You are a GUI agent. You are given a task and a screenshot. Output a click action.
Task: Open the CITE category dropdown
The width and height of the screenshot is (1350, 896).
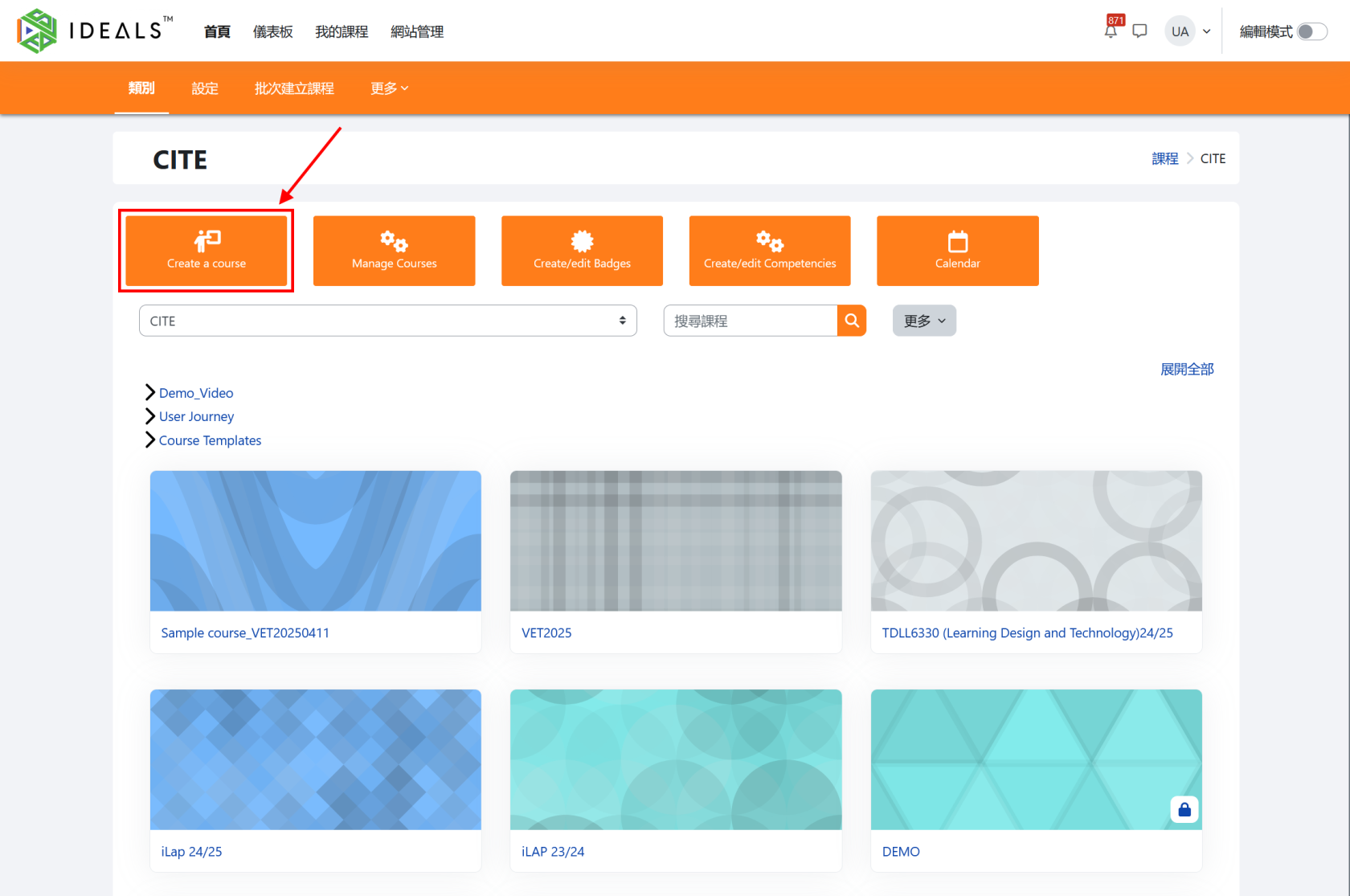pos(387,321)
